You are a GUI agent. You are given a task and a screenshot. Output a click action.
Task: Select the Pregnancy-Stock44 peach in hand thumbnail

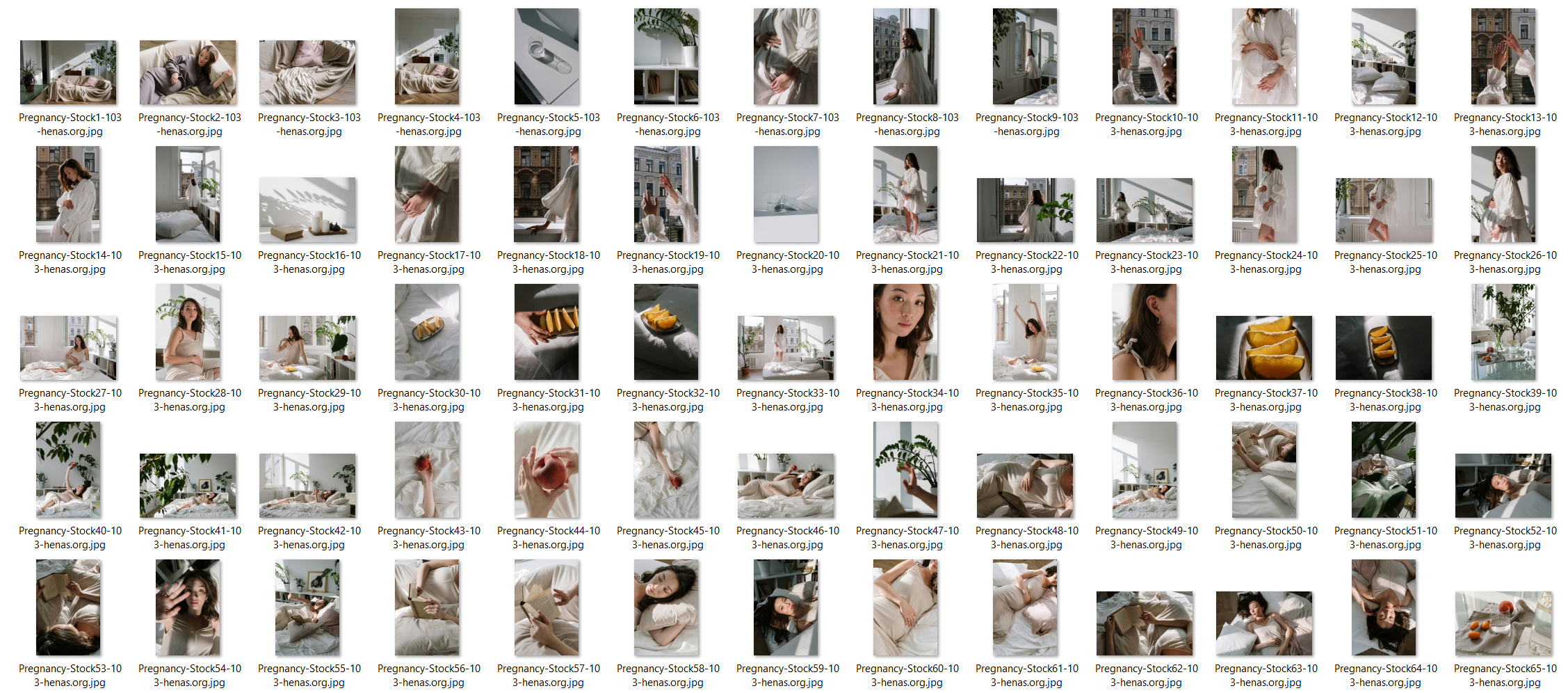[547, 470]
